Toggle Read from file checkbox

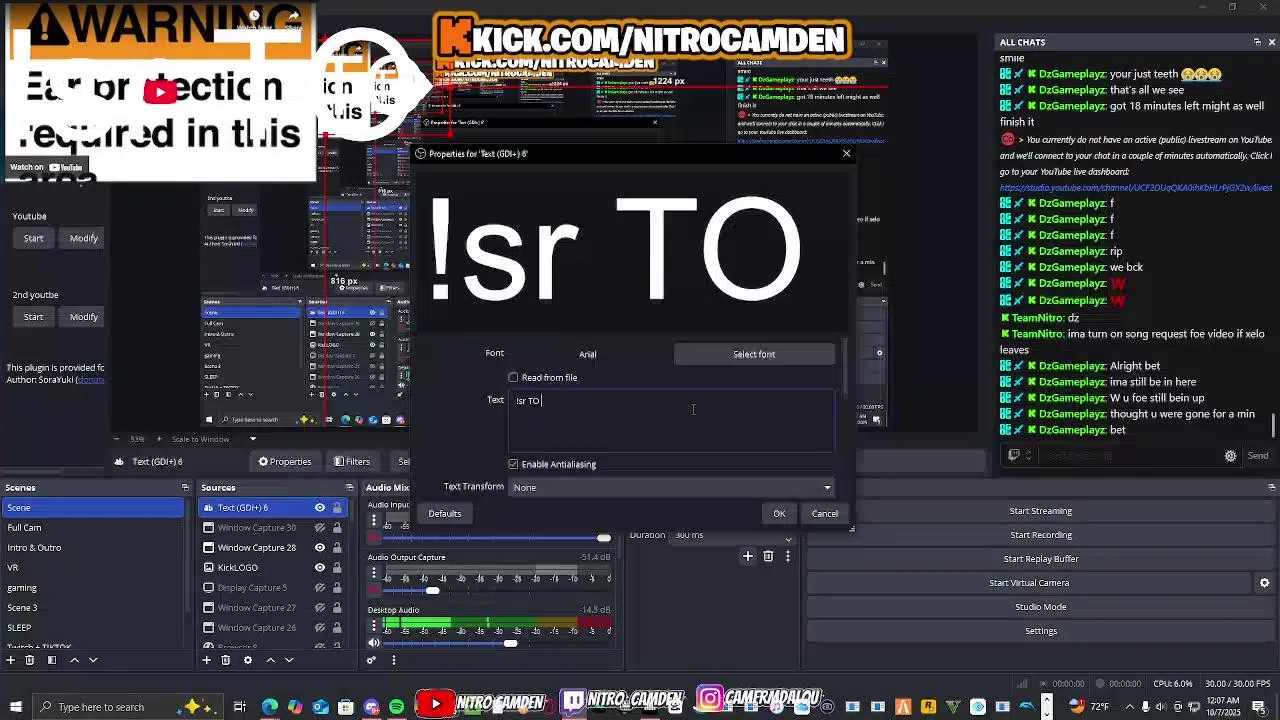[x=514, y=378]
